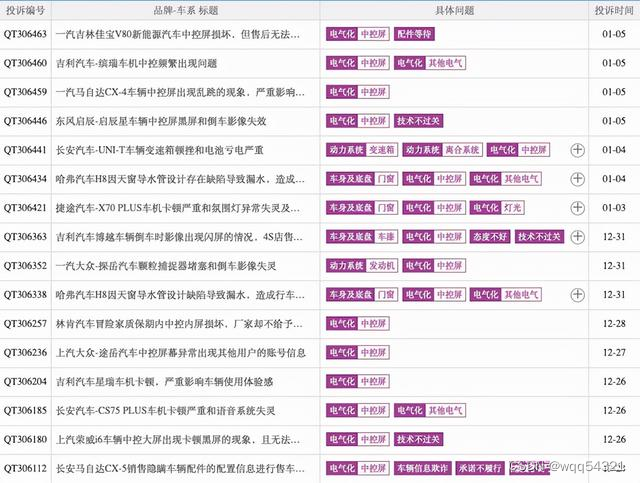
Task: Select complaint number QT306352
Action: pos(25,266)
